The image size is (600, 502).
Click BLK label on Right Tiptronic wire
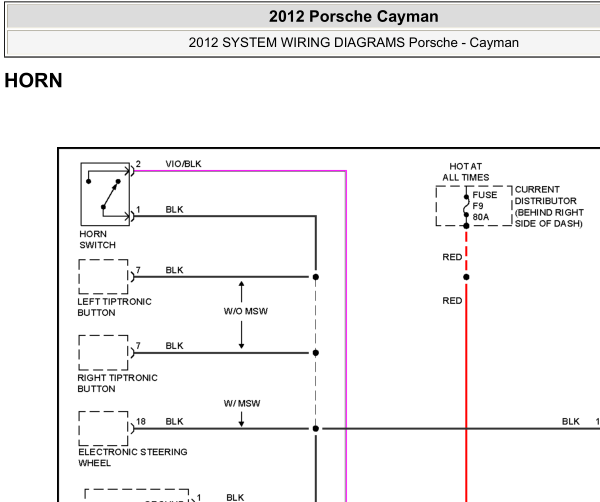(x=174, y=346)
